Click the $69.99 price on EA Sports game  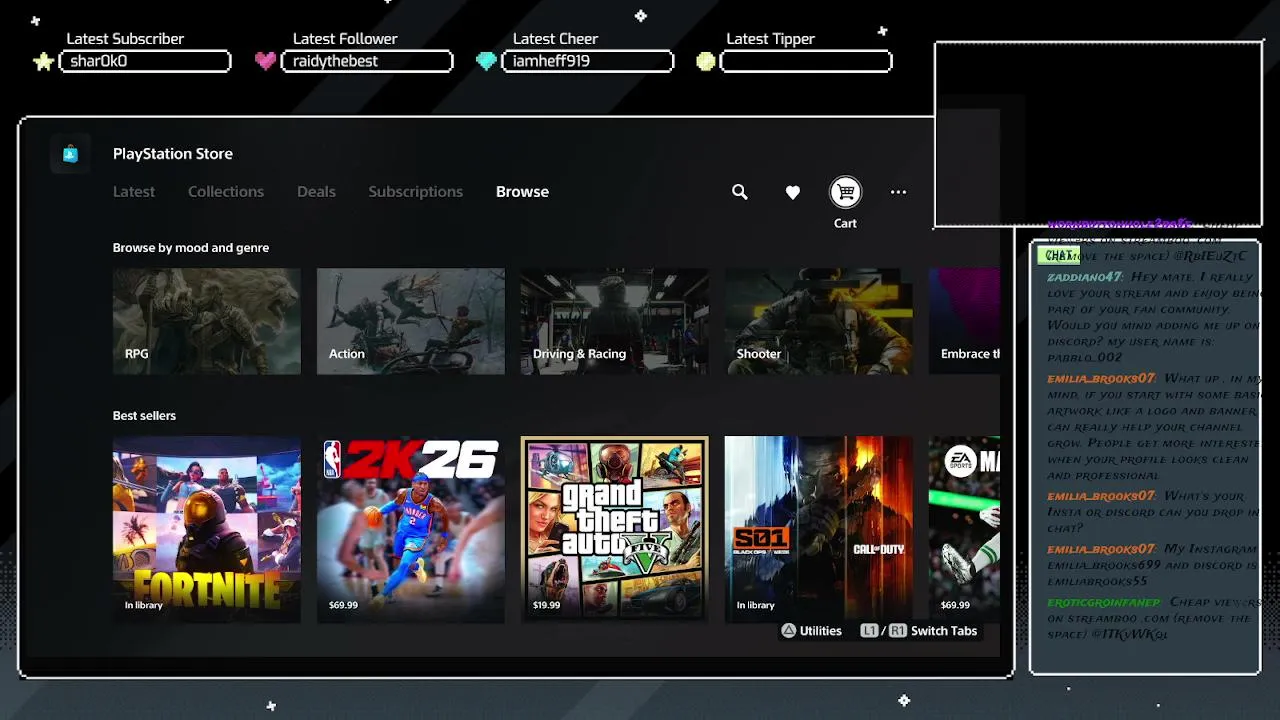[955, 605]
